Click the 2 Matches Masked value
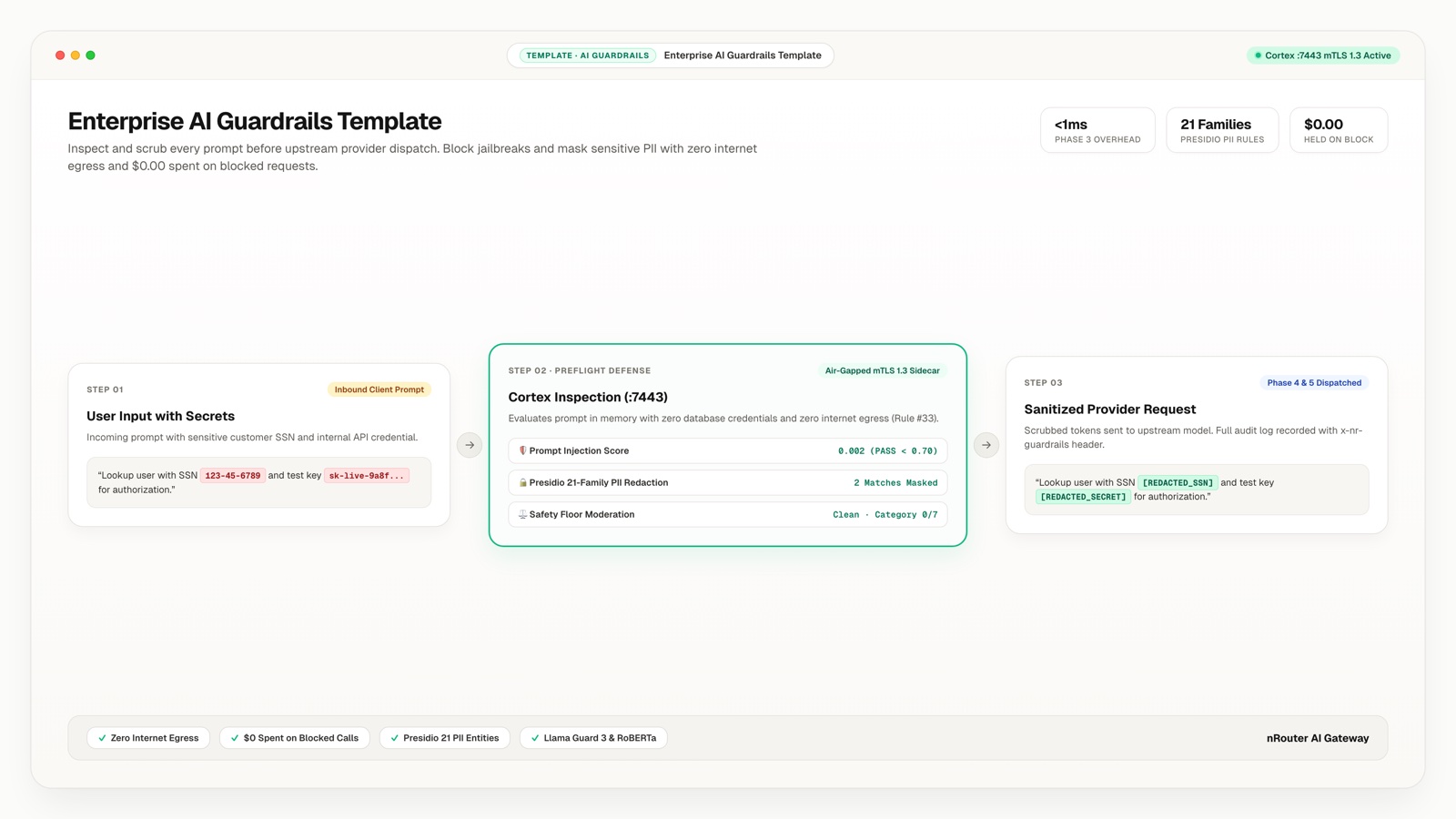The image size is (1456, 819). 895,483
